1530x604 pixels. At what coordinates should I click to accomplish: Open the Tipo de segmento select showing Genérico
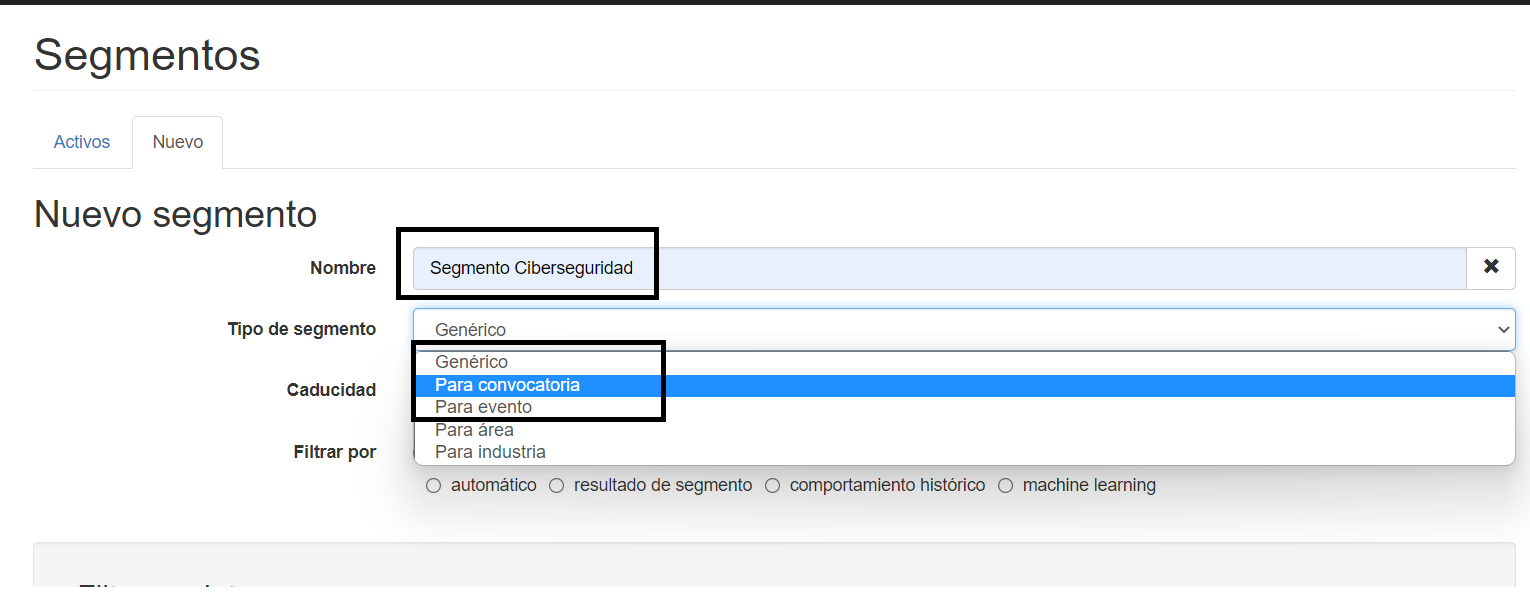(964, 330)
